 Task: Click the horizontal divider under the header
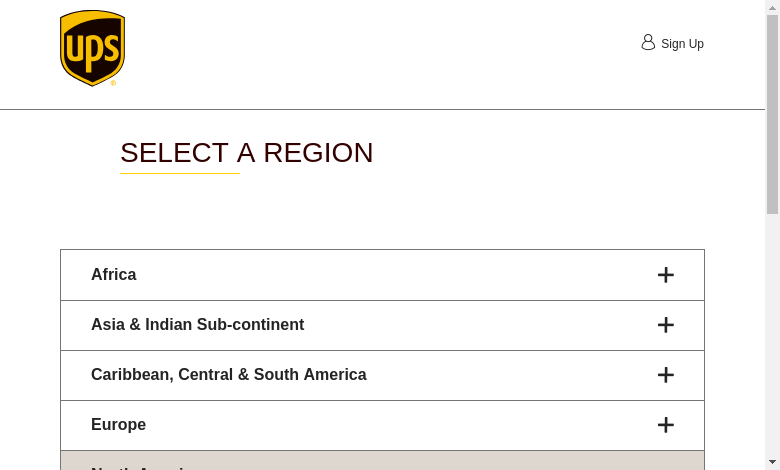coord(382,109)
